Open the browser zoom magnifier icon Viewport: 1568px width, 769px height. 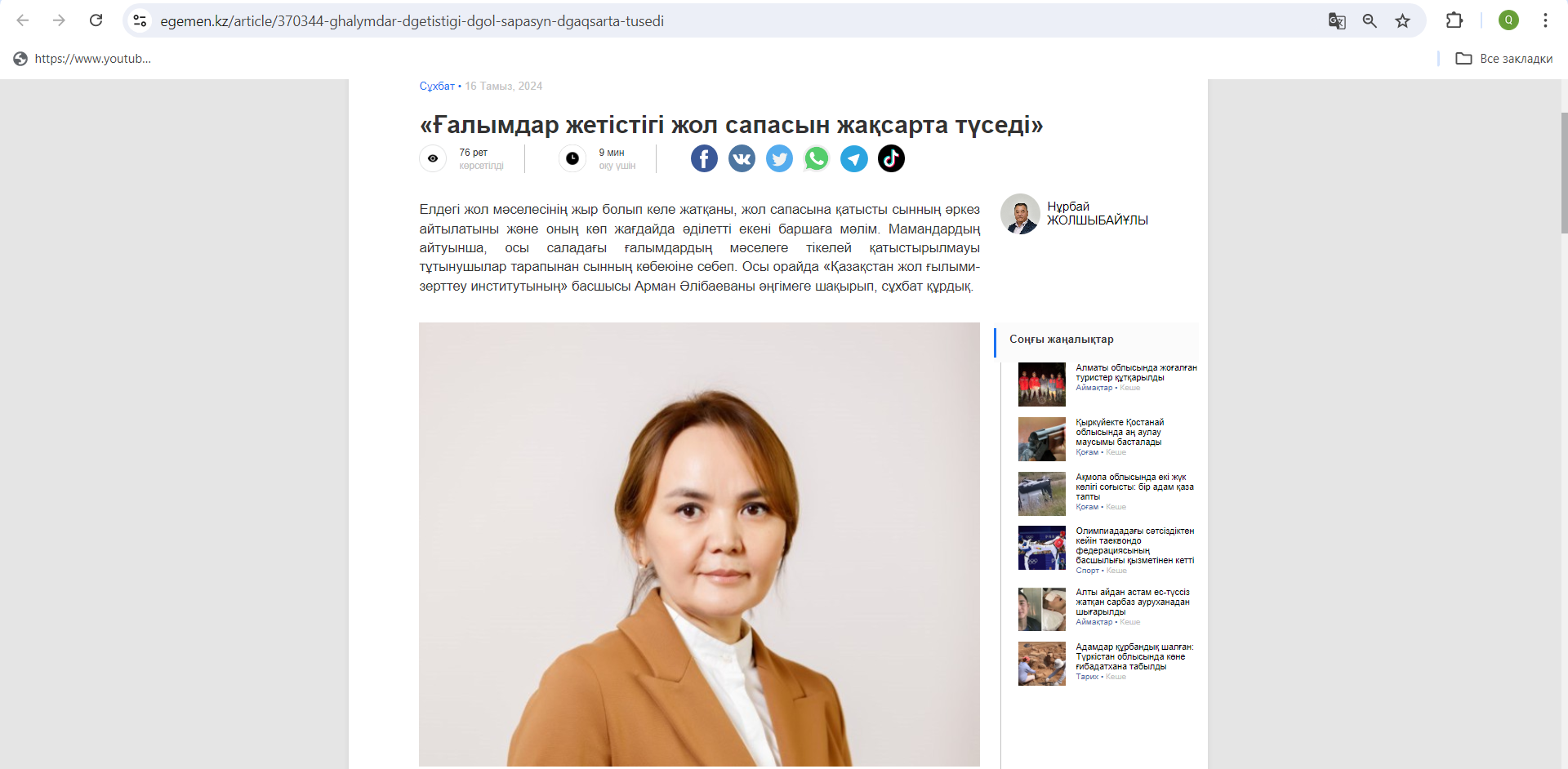[x=1370, y=21]
